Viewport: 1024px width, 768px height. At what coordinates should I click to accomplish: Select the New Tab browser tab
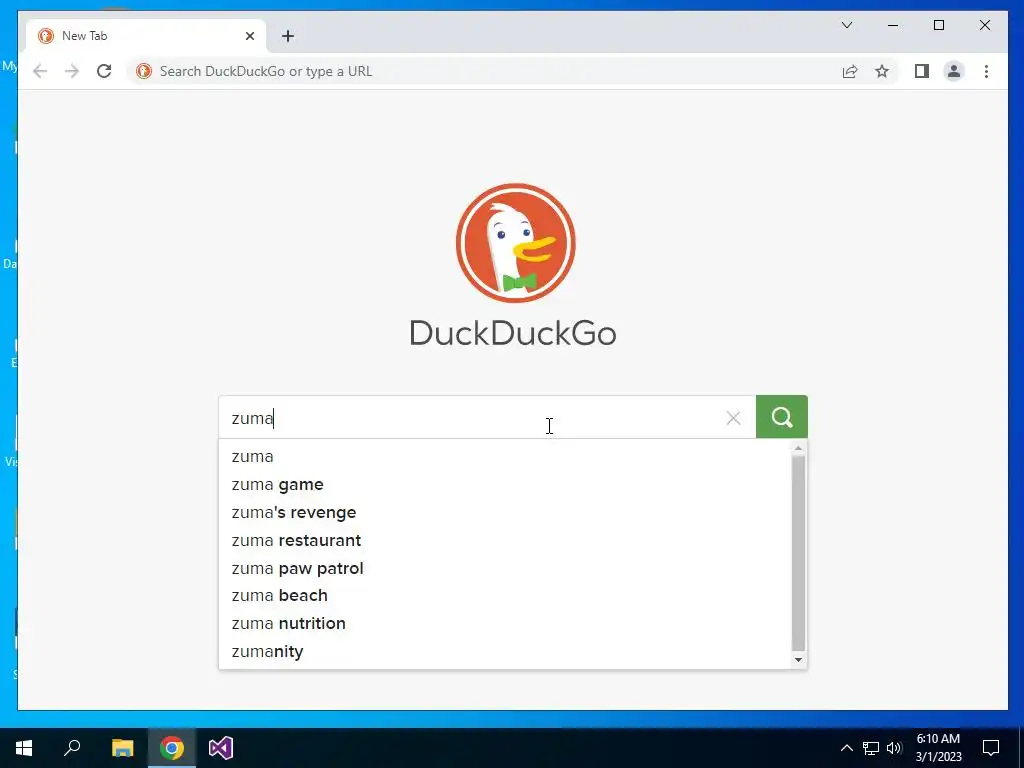click(x=147, y=36)
